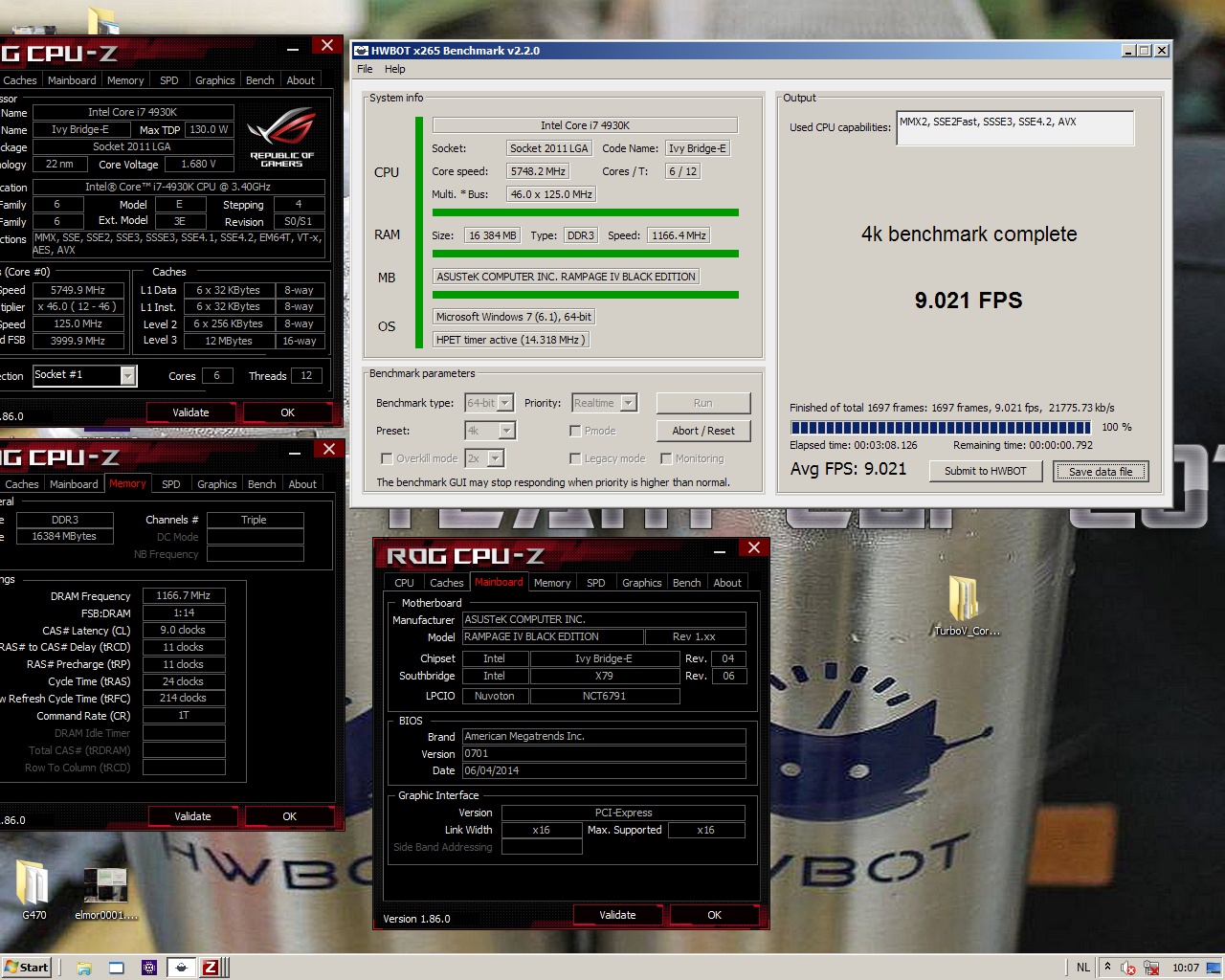
Task: Switch to Graphics tab in Mainboard CPU-Z window
Action: 641,583
